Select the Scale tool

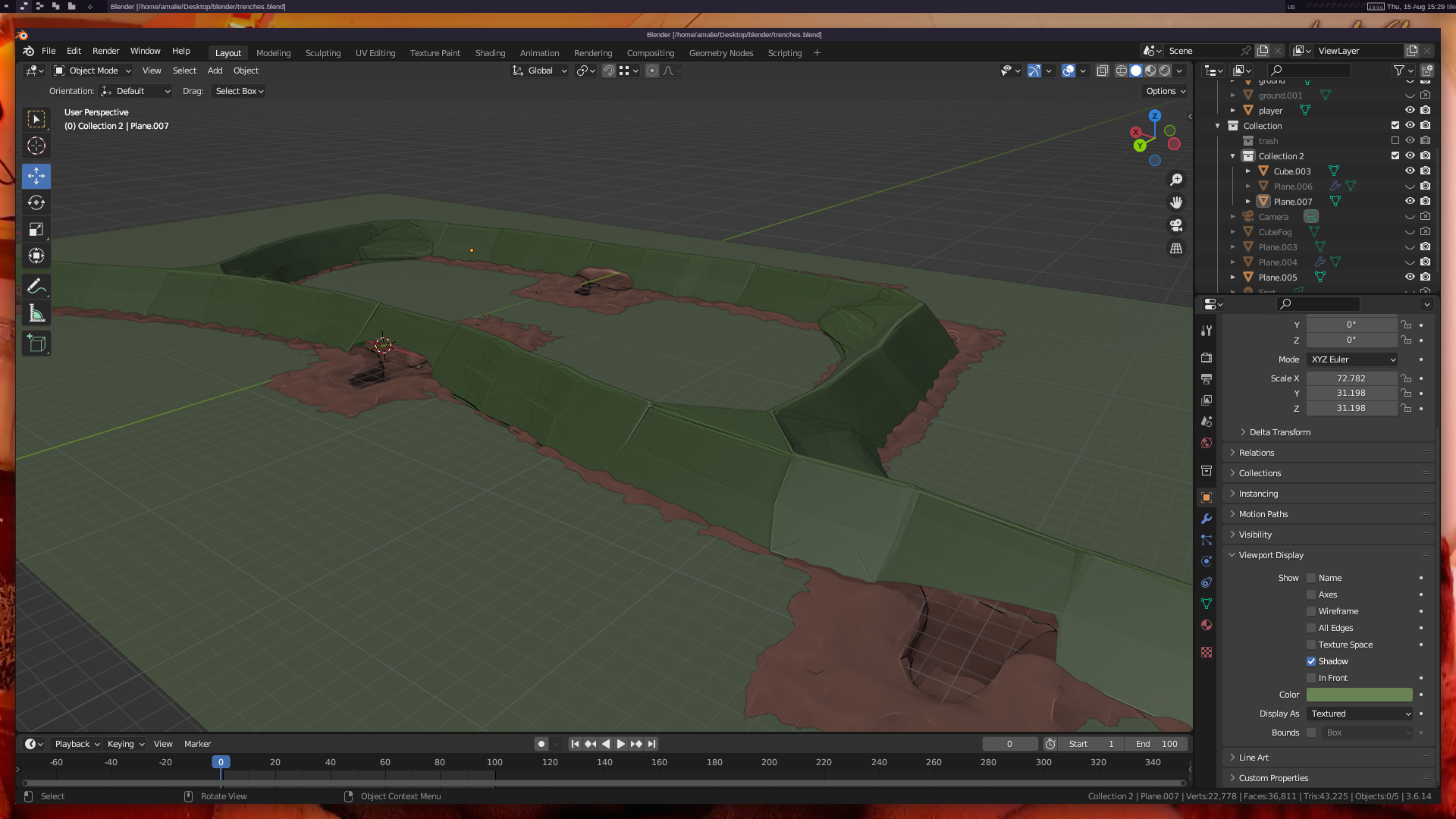36,229
